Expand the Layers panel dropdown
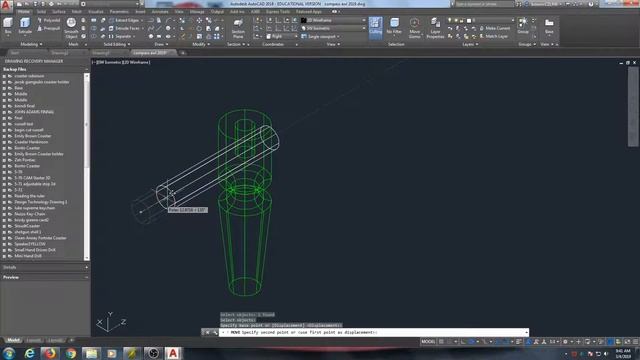Screen dimensions: 640x360 click(x=471, y=44)
